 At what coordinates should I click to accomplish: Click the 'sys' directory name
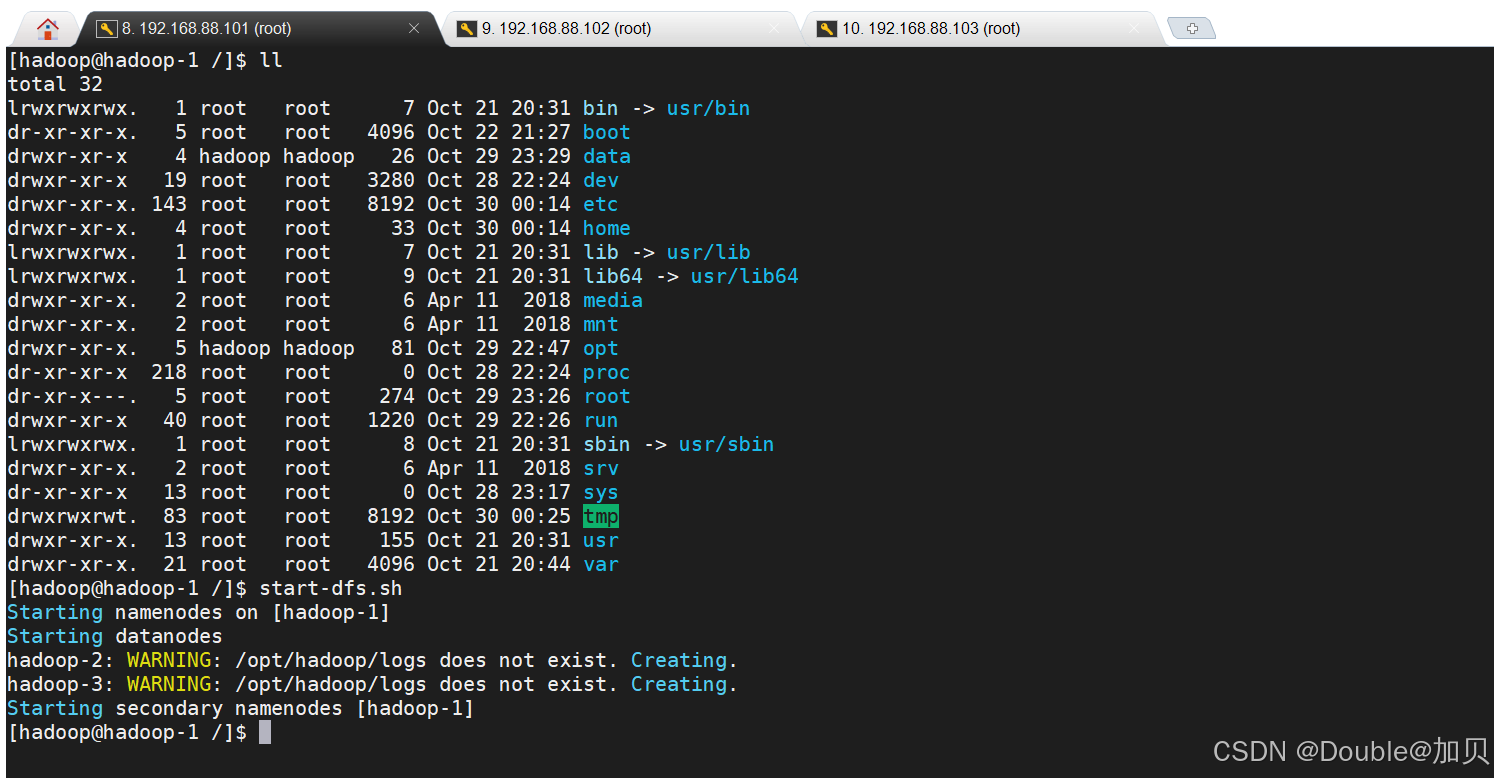(601, 492)
